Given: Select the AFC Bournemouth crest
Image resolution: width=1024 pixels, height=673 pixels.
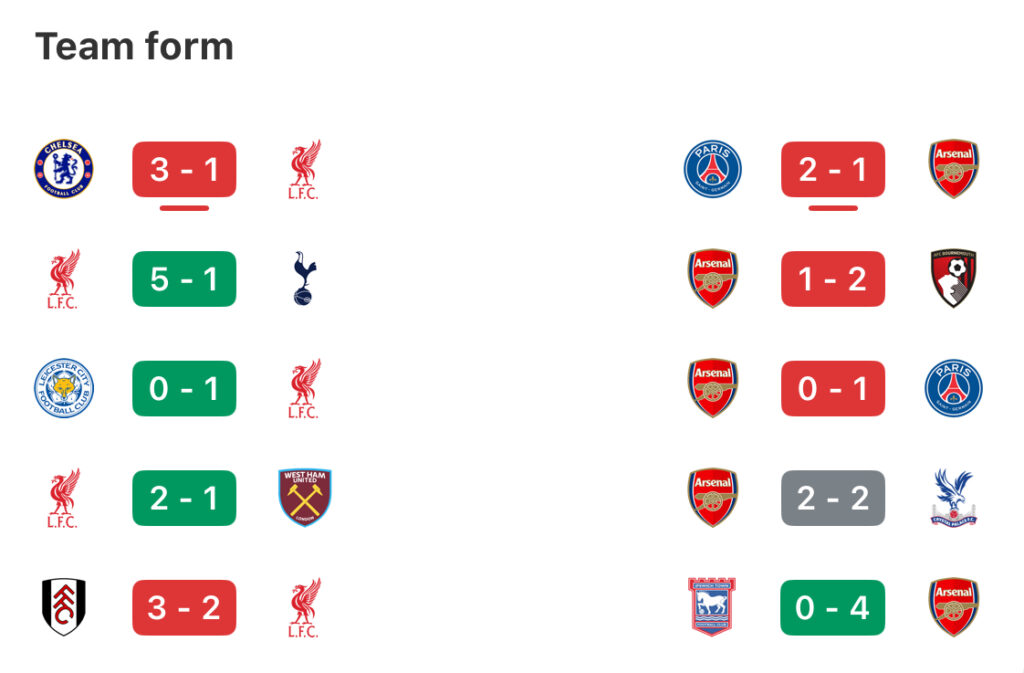Looking at the screenshot, I should 953,277.
